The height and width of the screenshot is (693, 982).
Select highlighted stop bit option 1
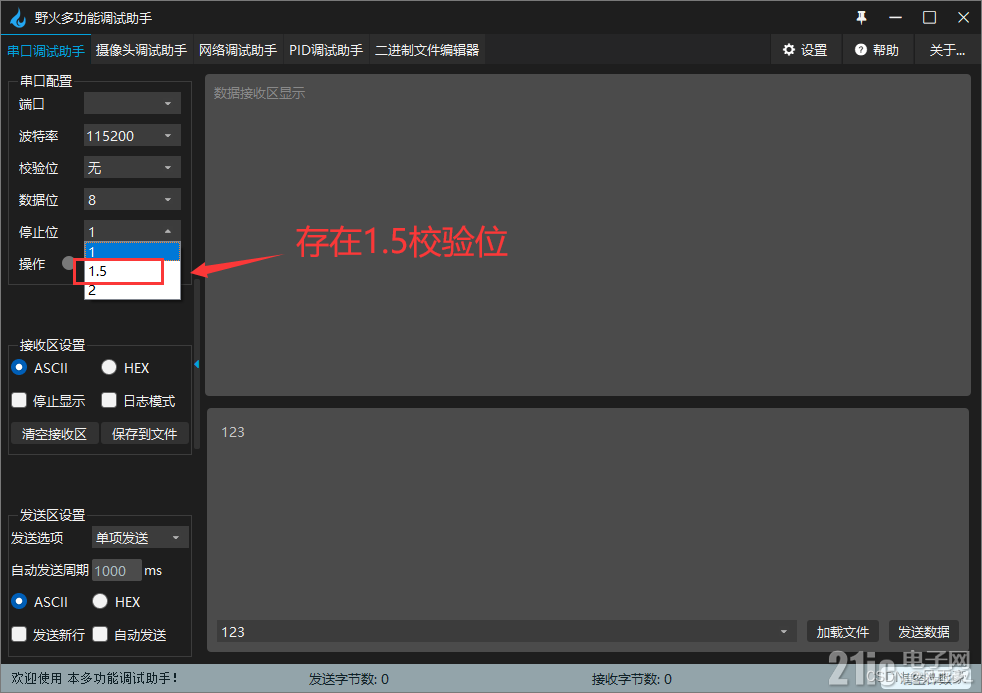132,252
